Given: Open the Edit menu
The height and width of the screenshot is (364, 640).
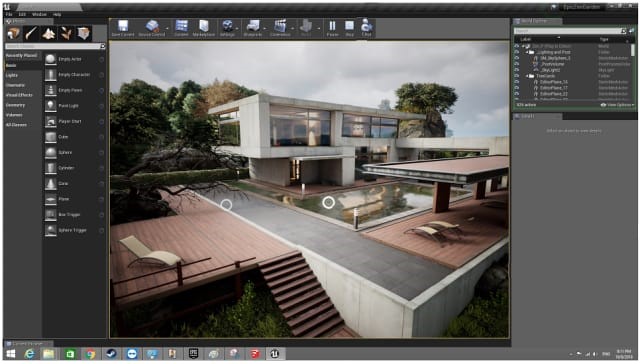Looking at the screenshot, I should pos(22,14).
